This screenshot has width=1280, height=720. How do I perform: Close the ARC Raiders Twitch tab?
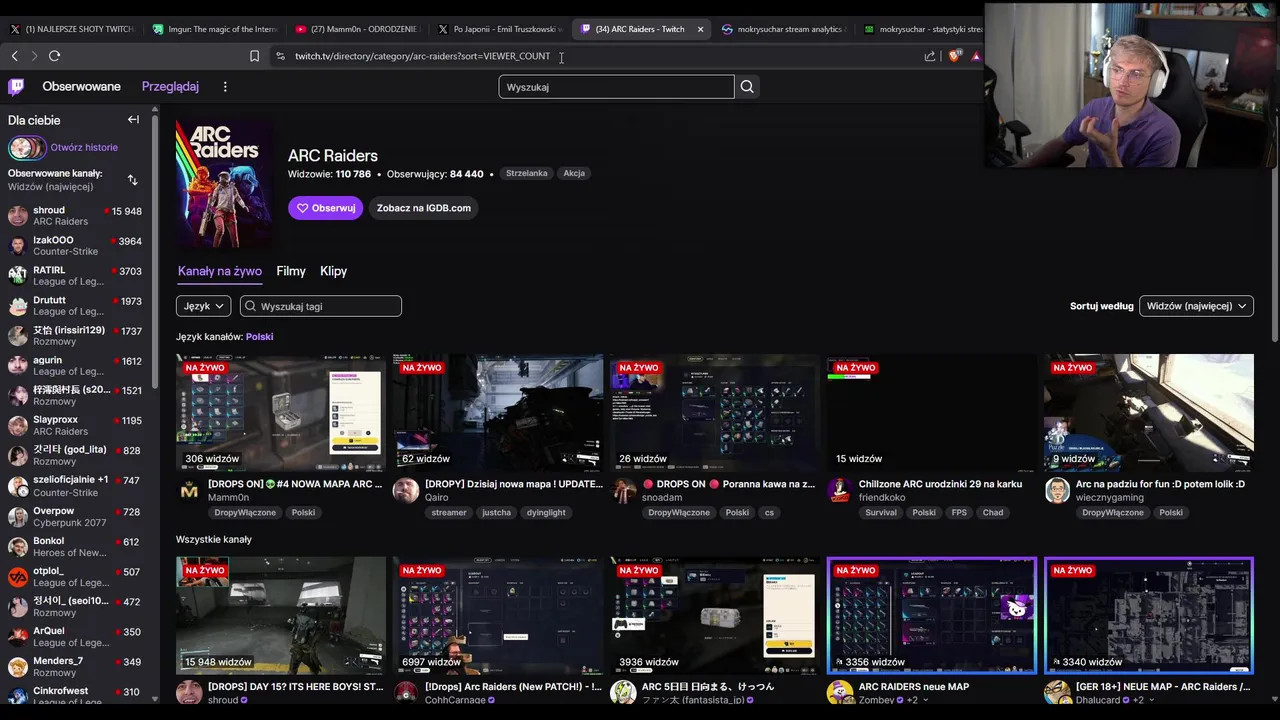click(700, 29)
